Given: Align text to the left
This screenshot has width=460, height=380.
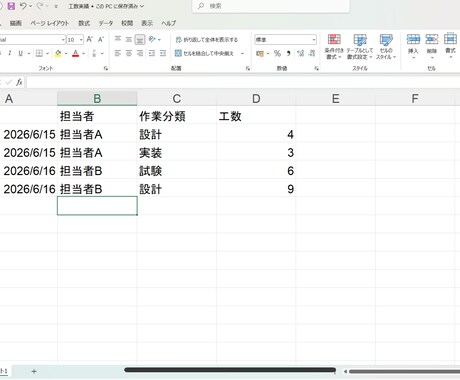Looking at the screenshot, I should coord(118,53).
